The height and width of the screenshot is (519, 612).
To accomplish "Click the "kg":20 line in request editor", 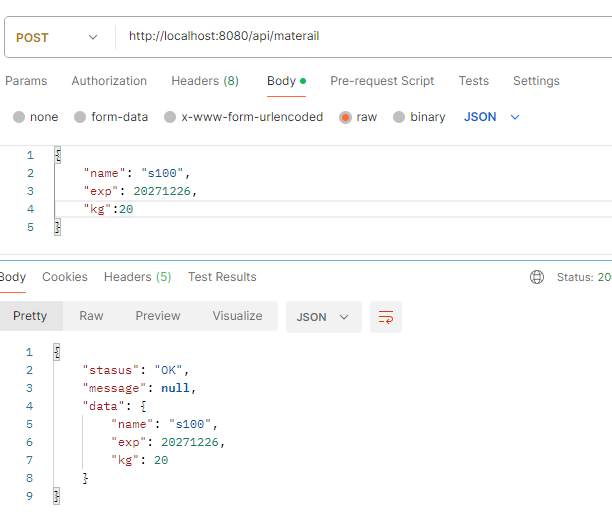I will (x=109, y=209).
